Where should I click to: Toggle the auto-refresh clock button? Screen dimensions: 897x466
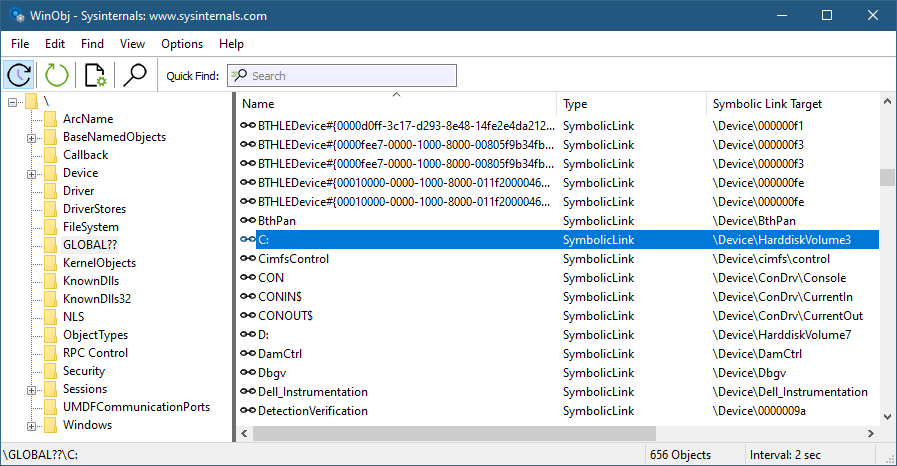(20, 75)
